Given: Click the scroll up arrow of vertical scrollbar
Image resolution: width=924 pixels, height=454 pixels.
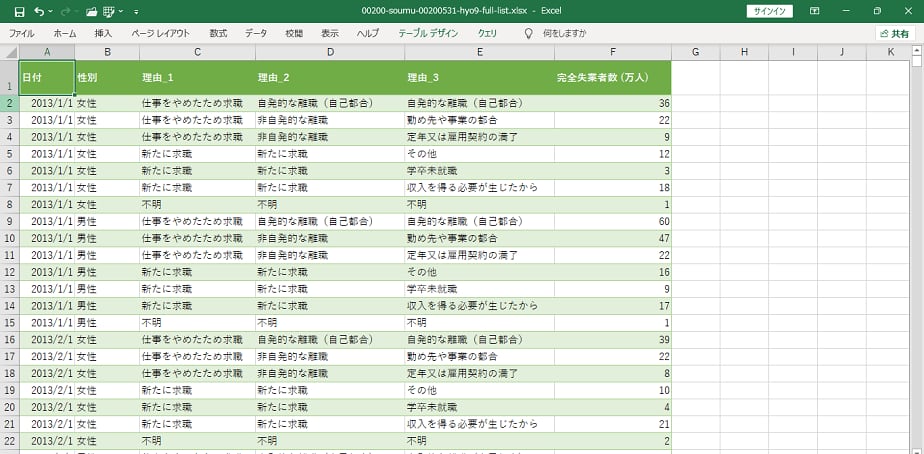Looking at the screenshot, I should [918, 50].
